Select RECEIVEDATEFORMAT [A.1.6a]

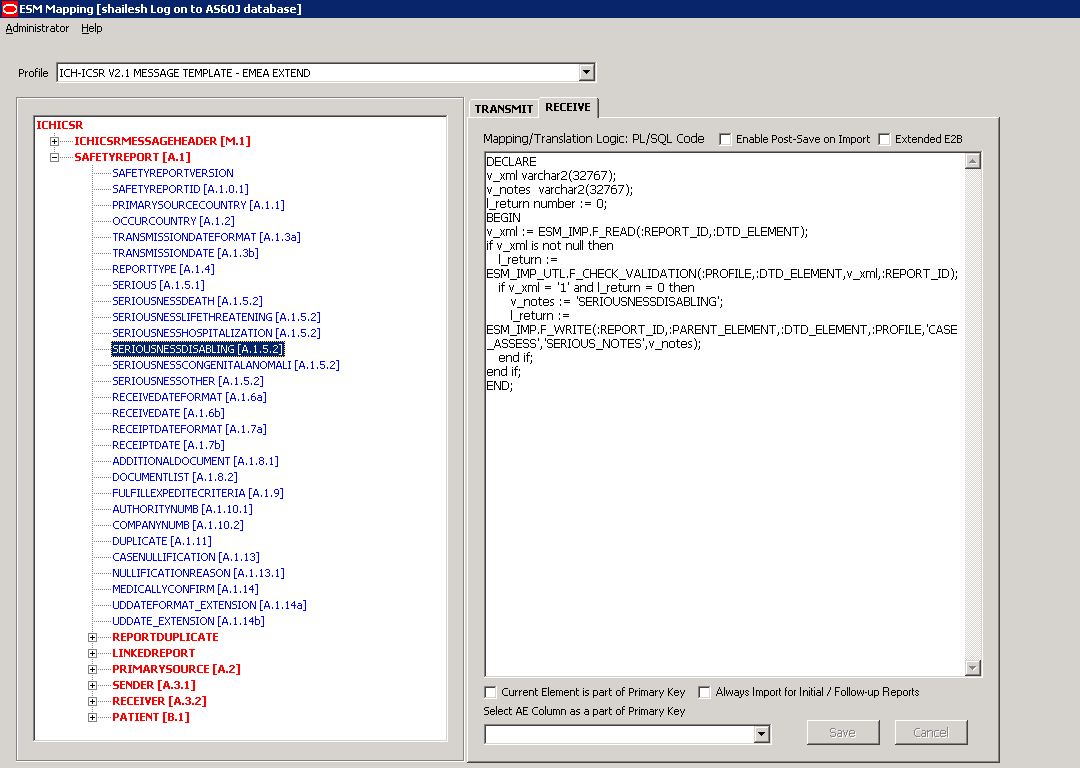click(189, 397)
